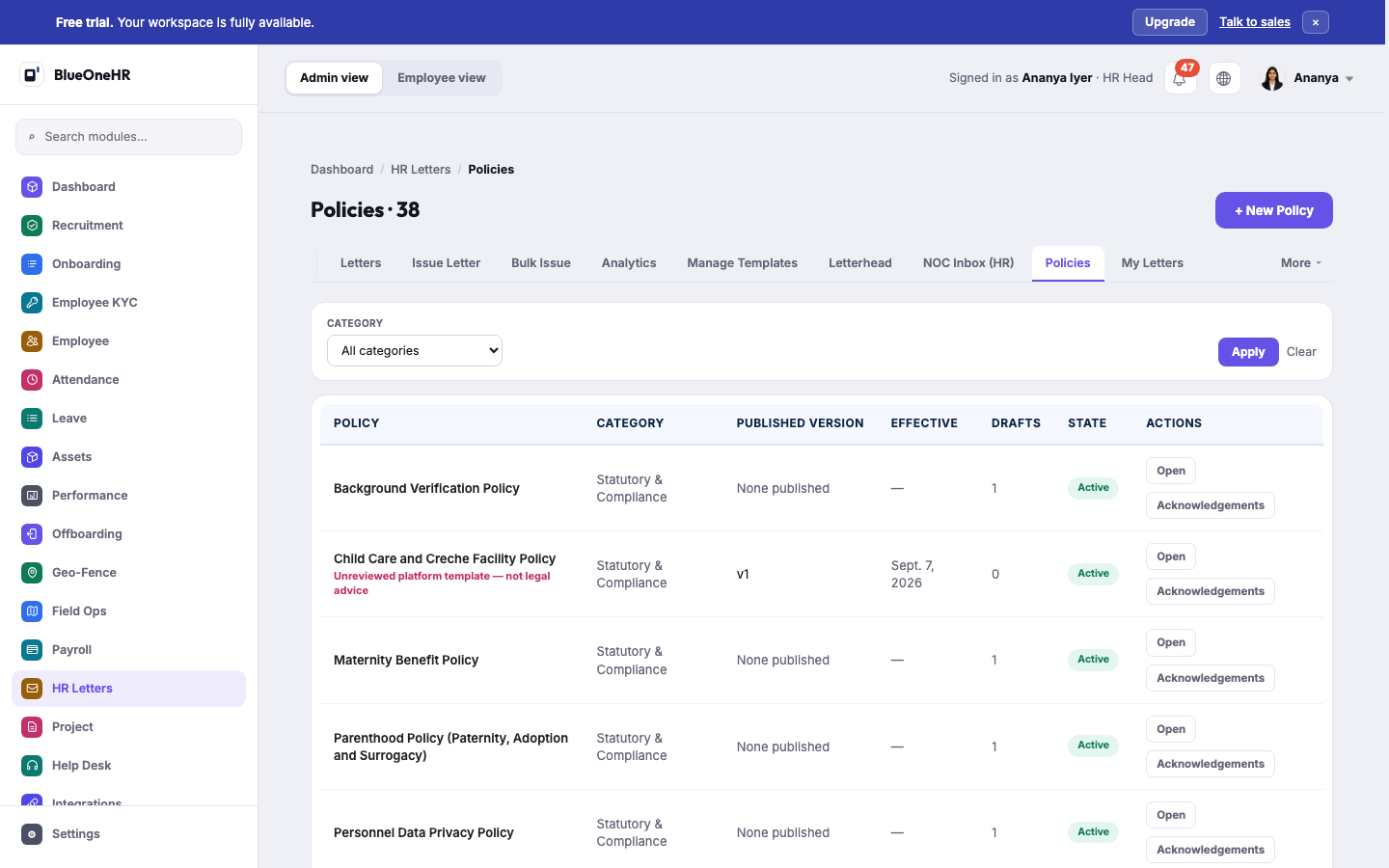This screenshot has height=868, width=1389.
Task: Apply the category filter
Action: 1248,352
